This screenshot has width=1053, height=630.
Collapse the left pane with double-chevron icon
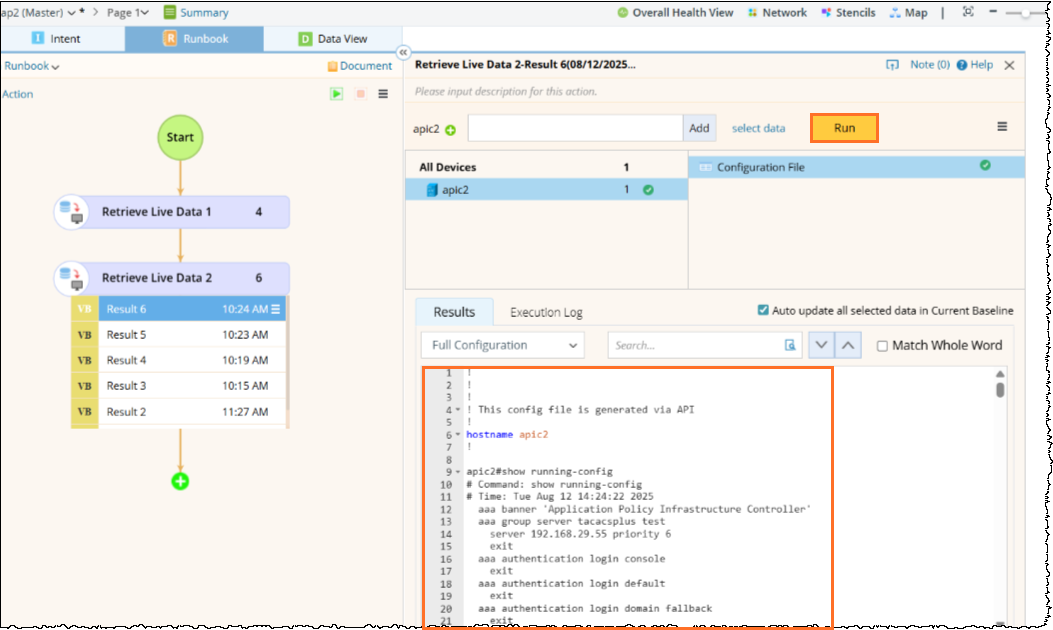(403, 52)
